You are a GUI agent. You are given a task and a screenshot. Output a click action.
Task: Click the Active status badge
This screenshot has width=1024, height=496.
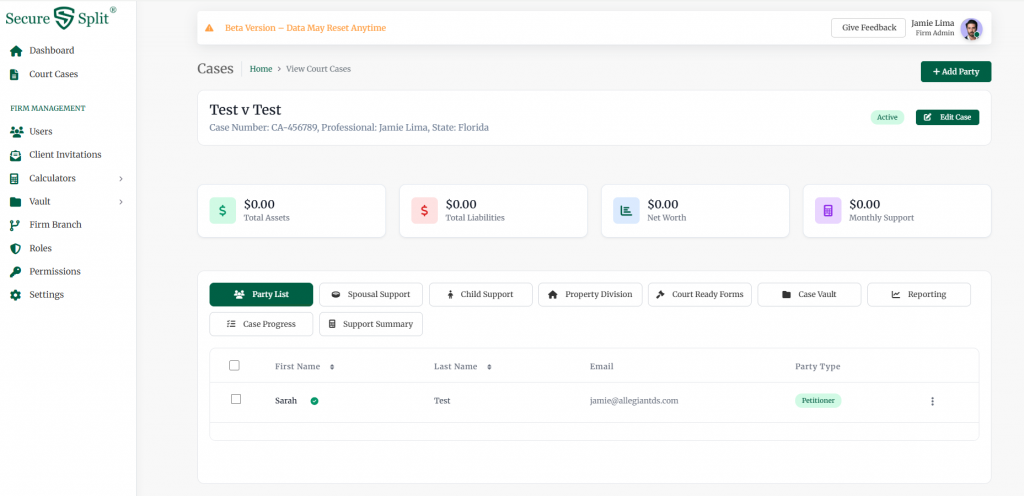887,117
